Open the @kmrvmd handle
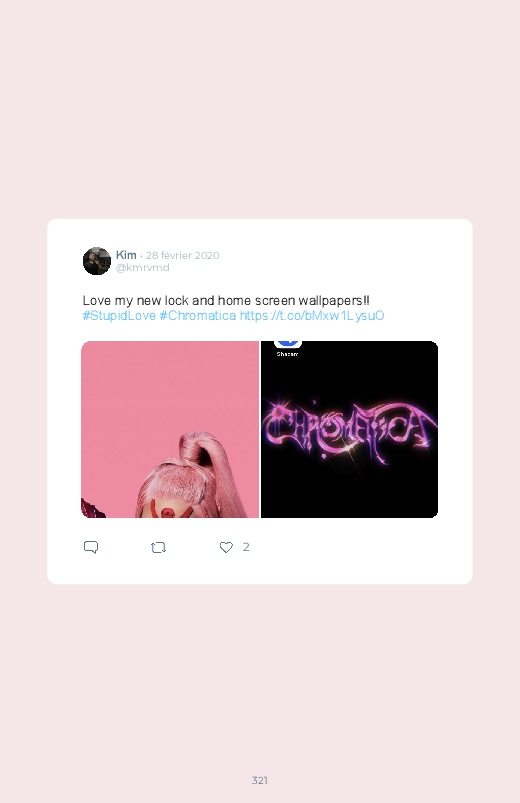This screenshot has width=520, height=803. pyautogui.click(x=142, y=267)
